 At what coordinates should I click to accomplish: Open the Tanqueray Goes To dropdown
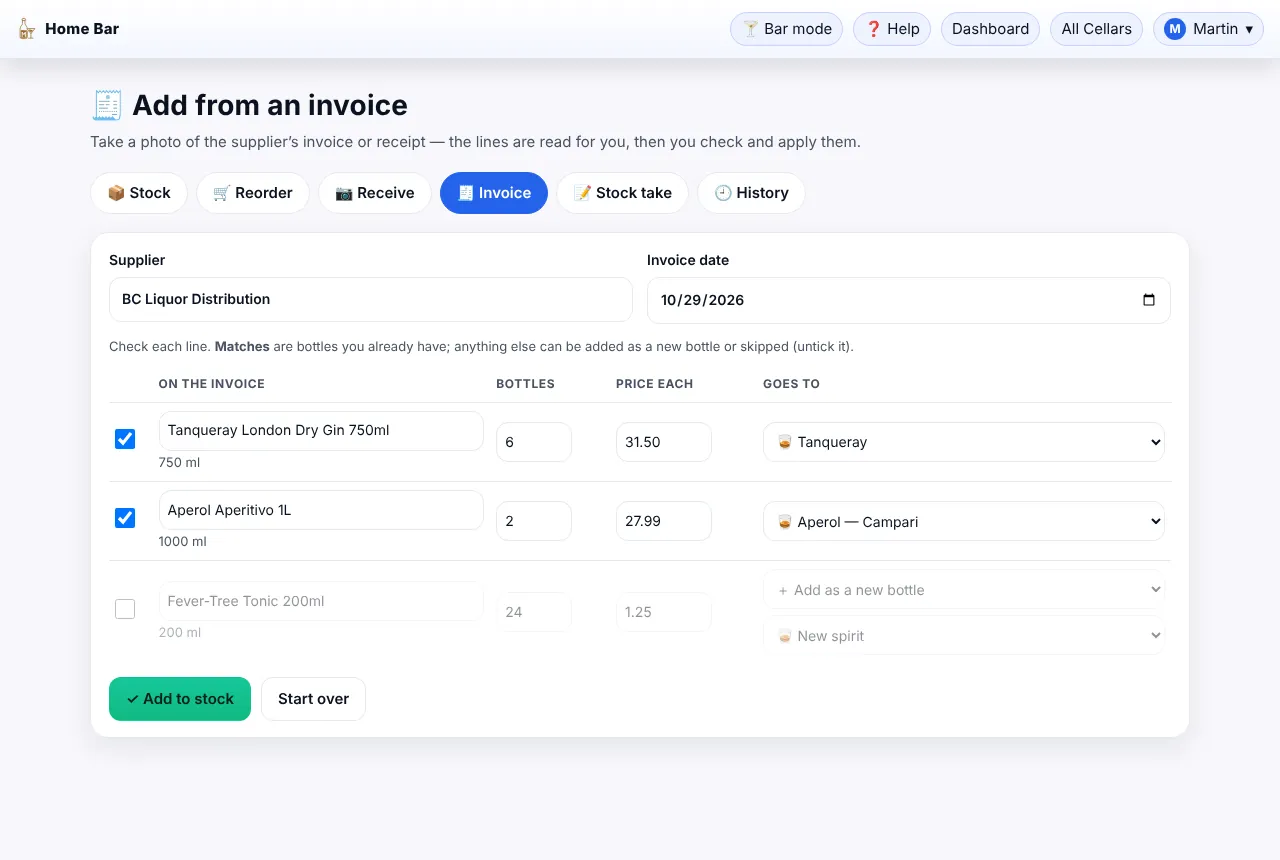pos(964,442)
